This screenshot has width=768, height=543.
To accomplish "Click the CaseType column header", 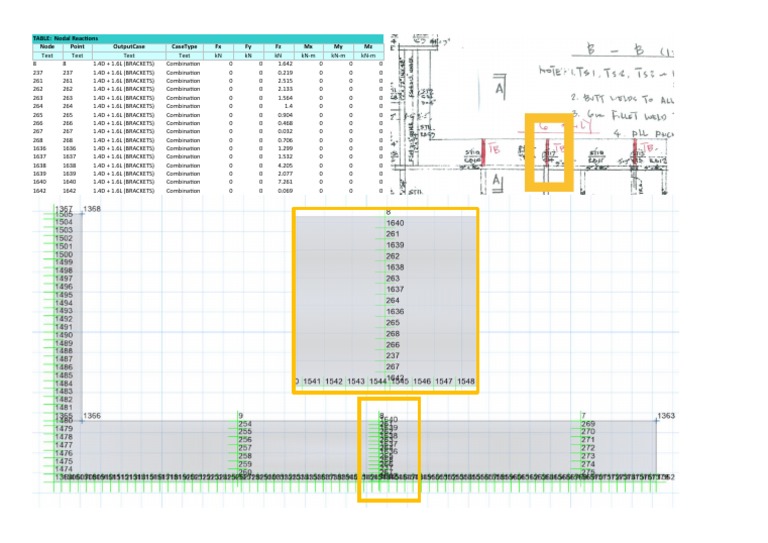I will [x=183, y=46].
